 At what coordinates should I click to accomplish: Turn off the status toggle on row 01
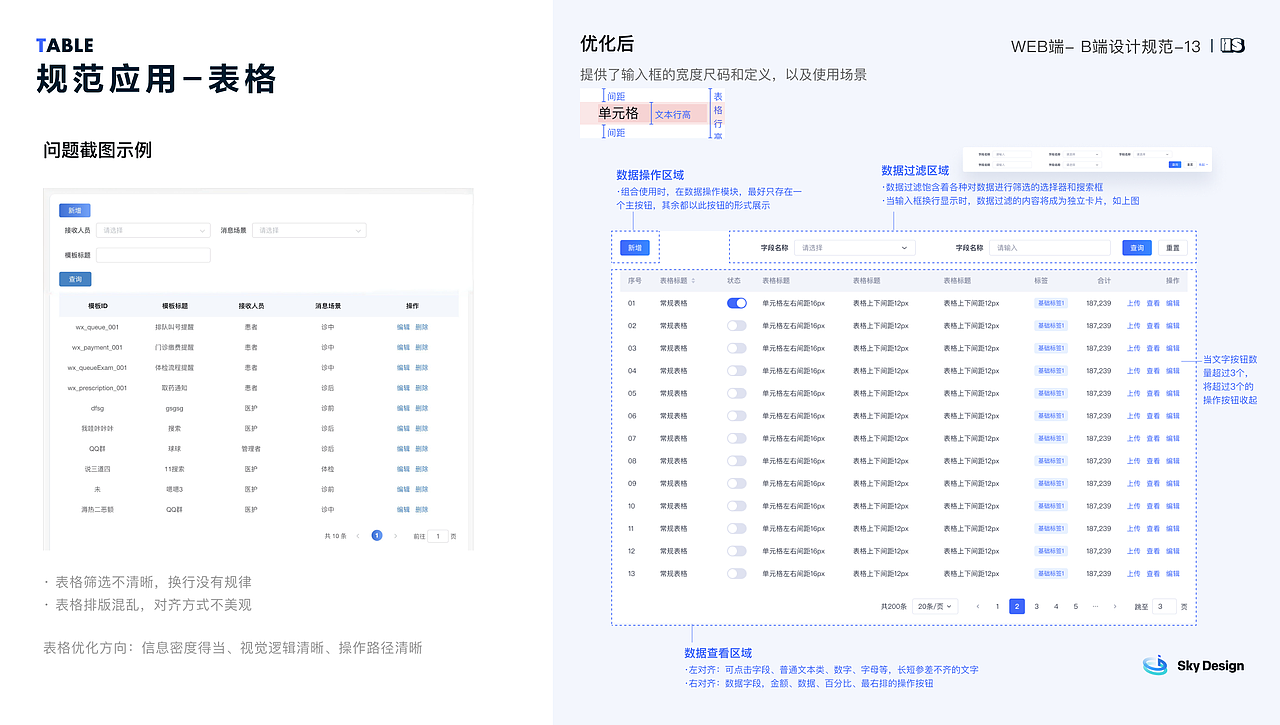click(737, 301)
